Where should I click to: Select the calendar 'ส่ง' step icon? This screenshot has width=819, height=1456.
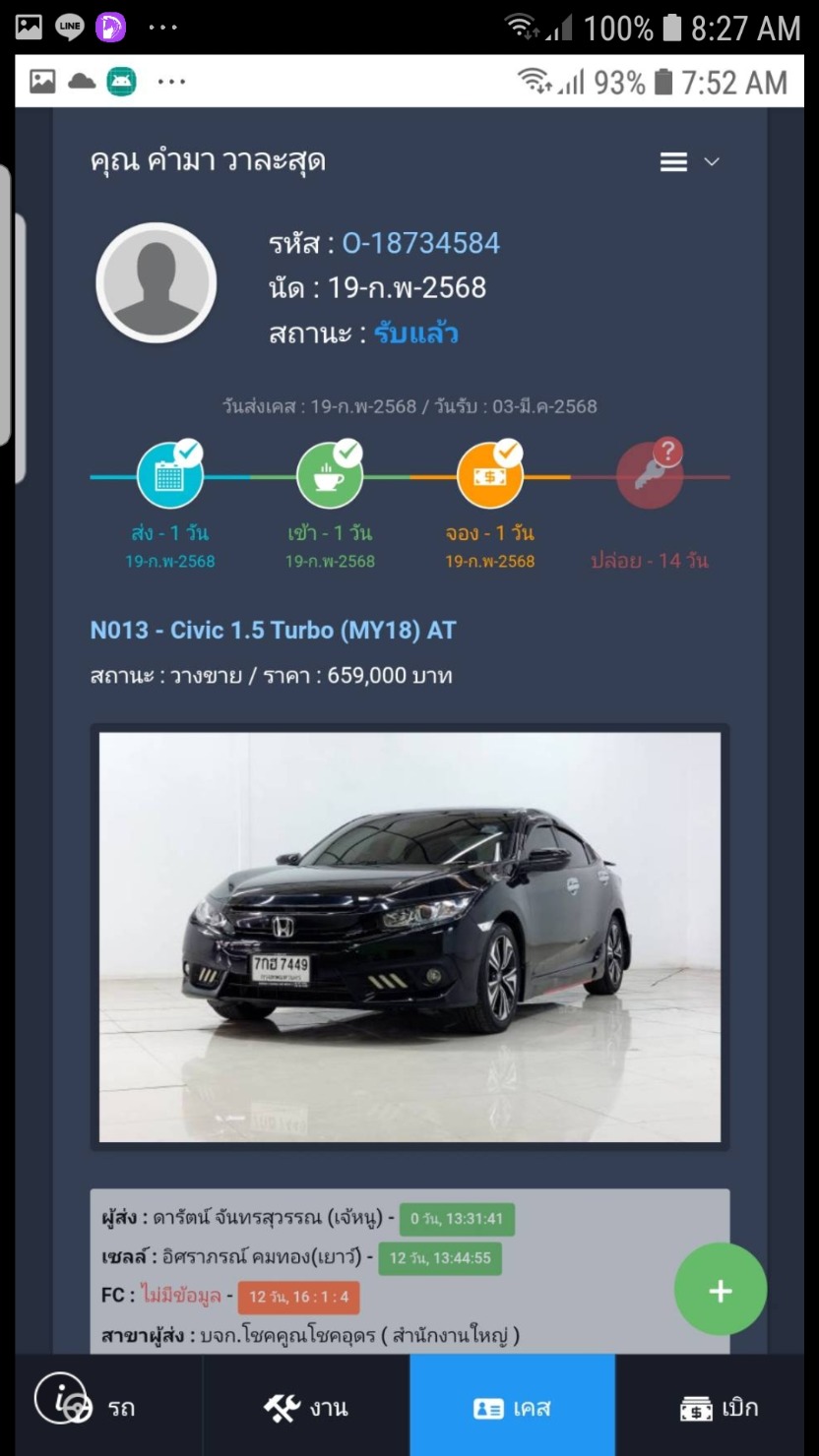click(169, 475)
